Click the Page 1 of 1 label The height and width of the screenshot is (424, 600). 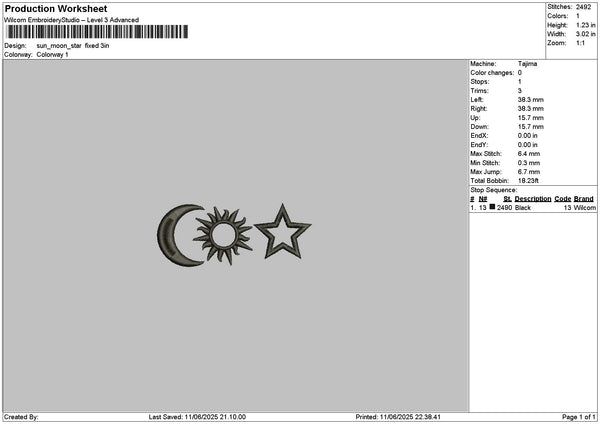[579, 417]
